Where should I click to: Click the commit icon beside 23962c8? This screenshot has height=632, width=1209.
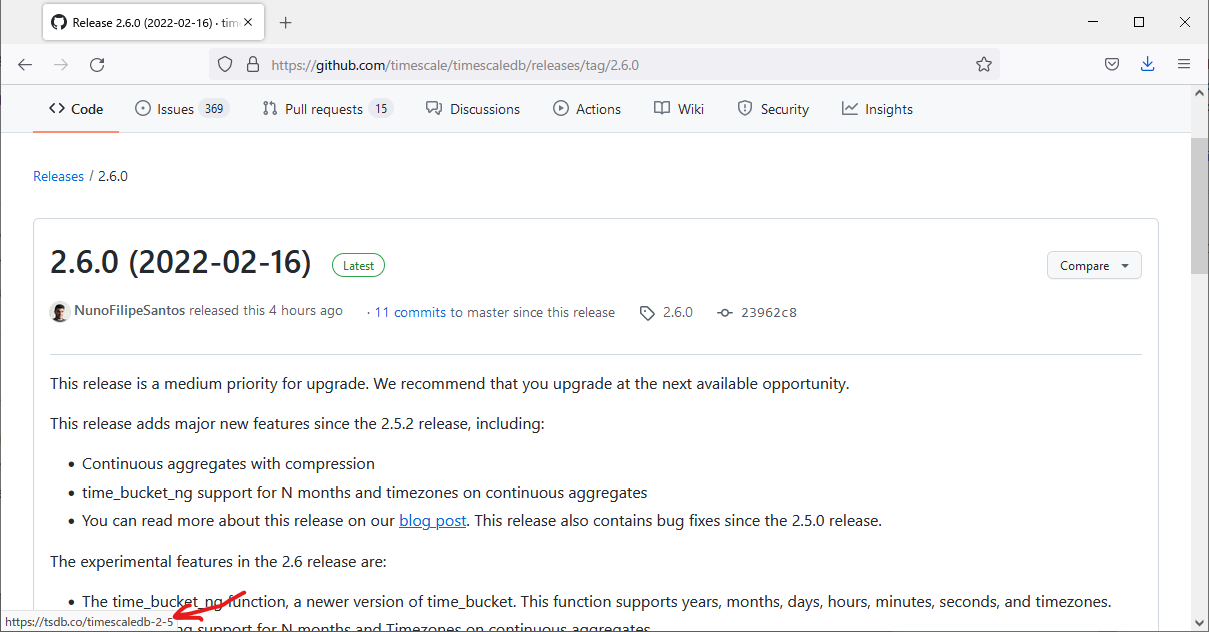point(725,312)
